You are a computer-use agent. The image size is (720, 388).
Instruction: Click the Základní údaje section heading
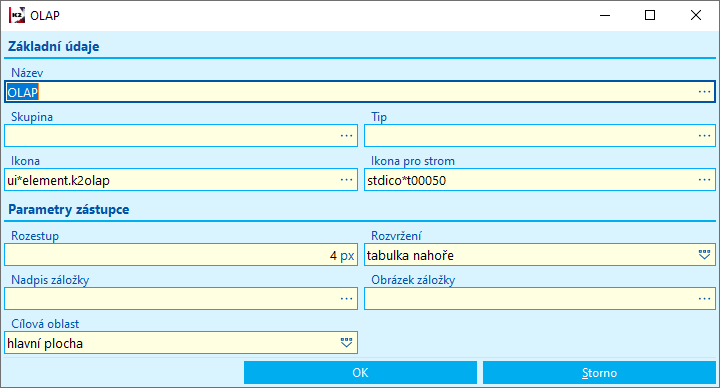[54, 46]
